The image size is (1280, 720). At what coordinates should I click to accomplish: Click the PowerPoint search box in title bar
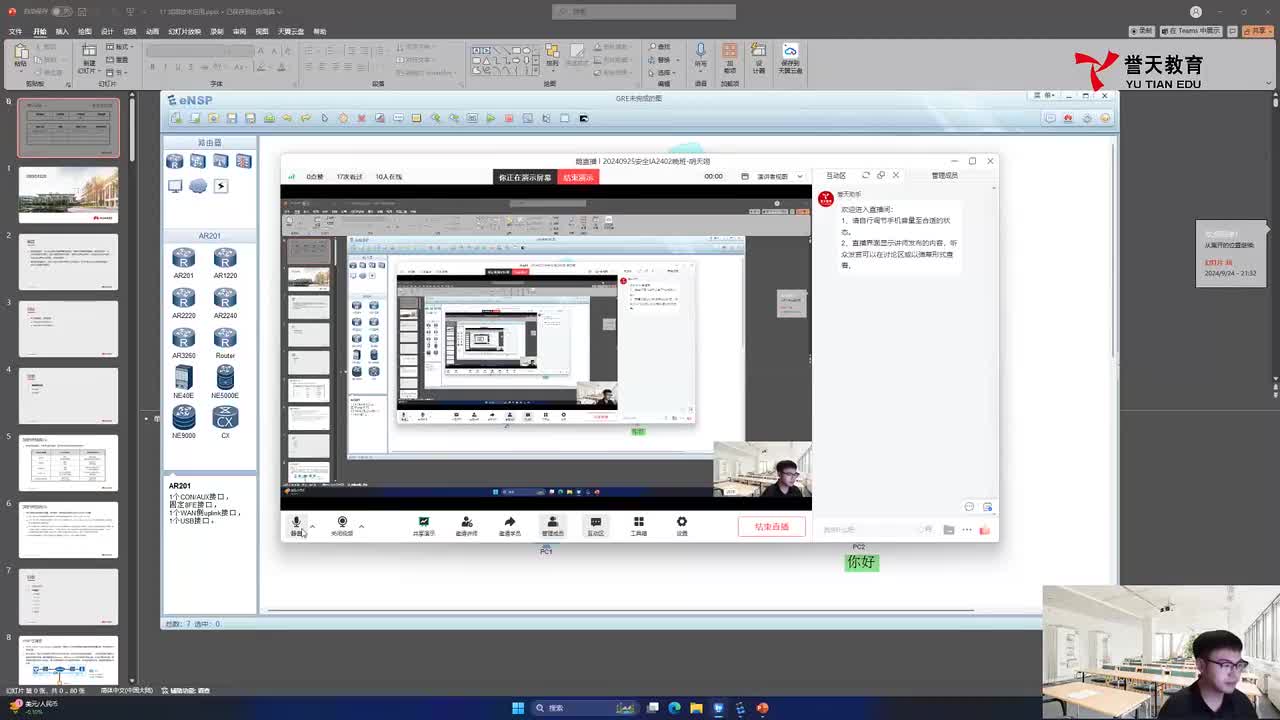(x=644, y=12)
